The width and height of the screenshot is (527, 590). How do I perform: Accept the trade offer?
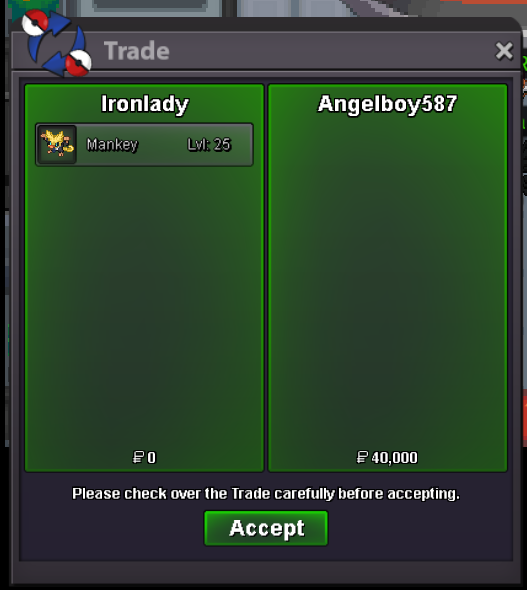(266, 528)
